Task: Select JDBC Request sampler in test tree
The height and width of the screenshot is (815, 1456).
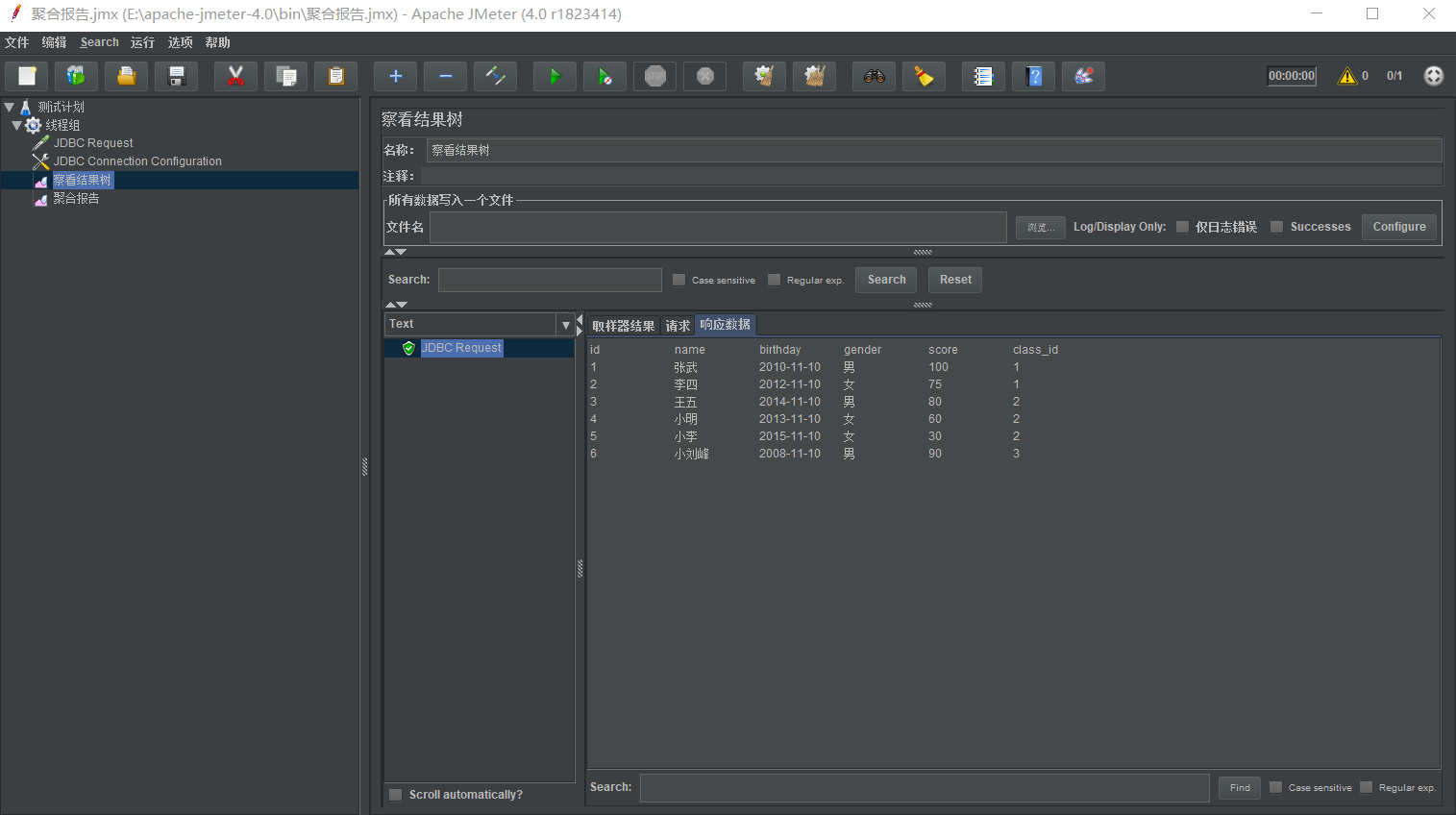Action: (93, 143)
